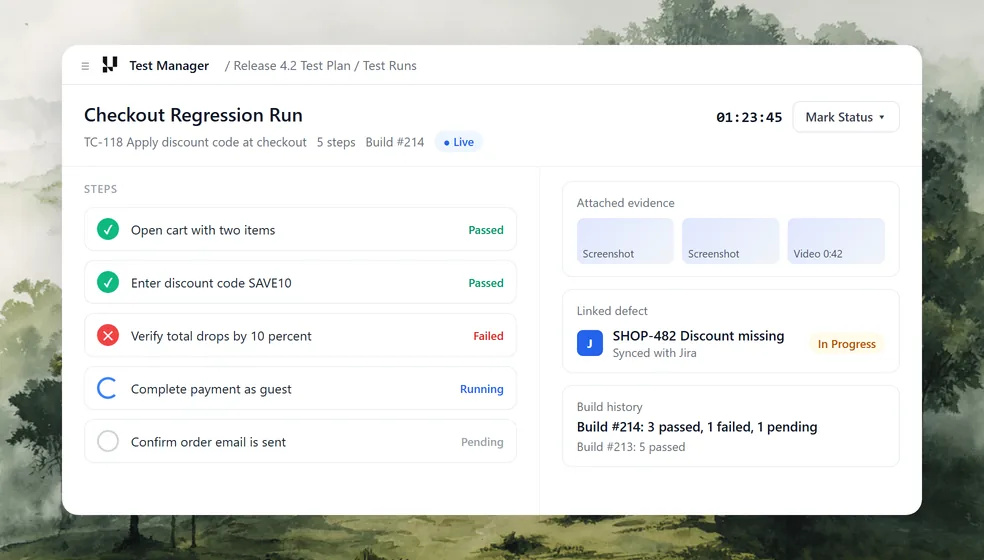The image size is (984, 560).
Task: Click the green check icon for Enter discount code step
Action: (108, 283)
